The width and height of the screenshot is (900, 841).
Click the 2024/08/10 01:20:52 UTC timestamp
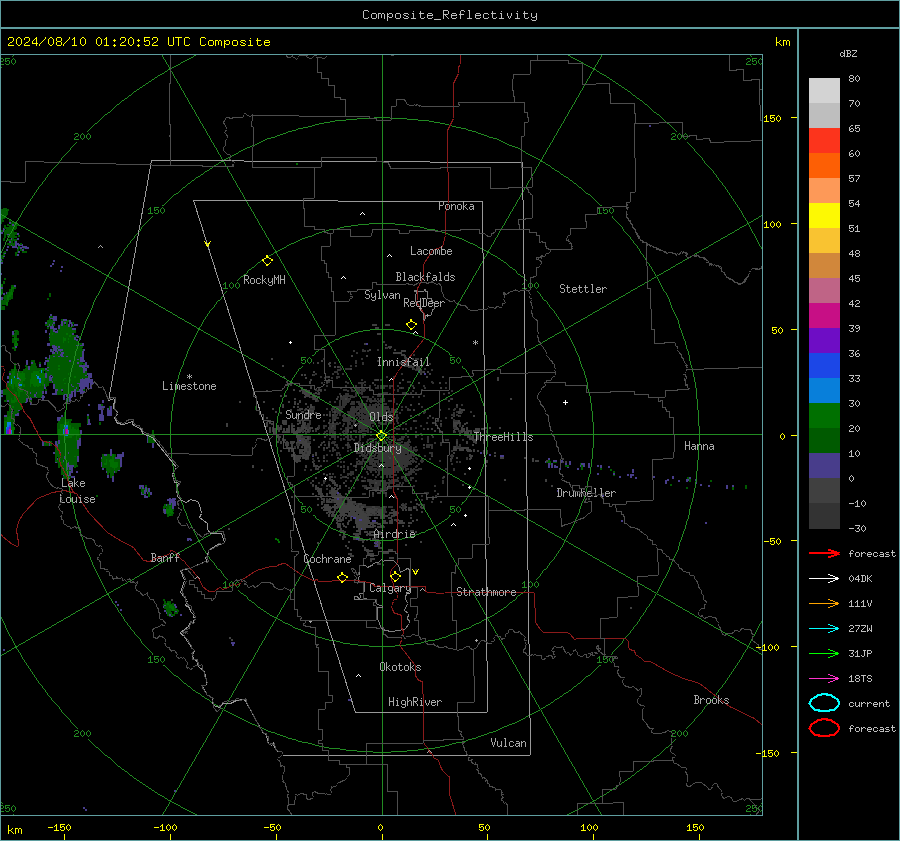pyautogui.click(x=99, y=42)
